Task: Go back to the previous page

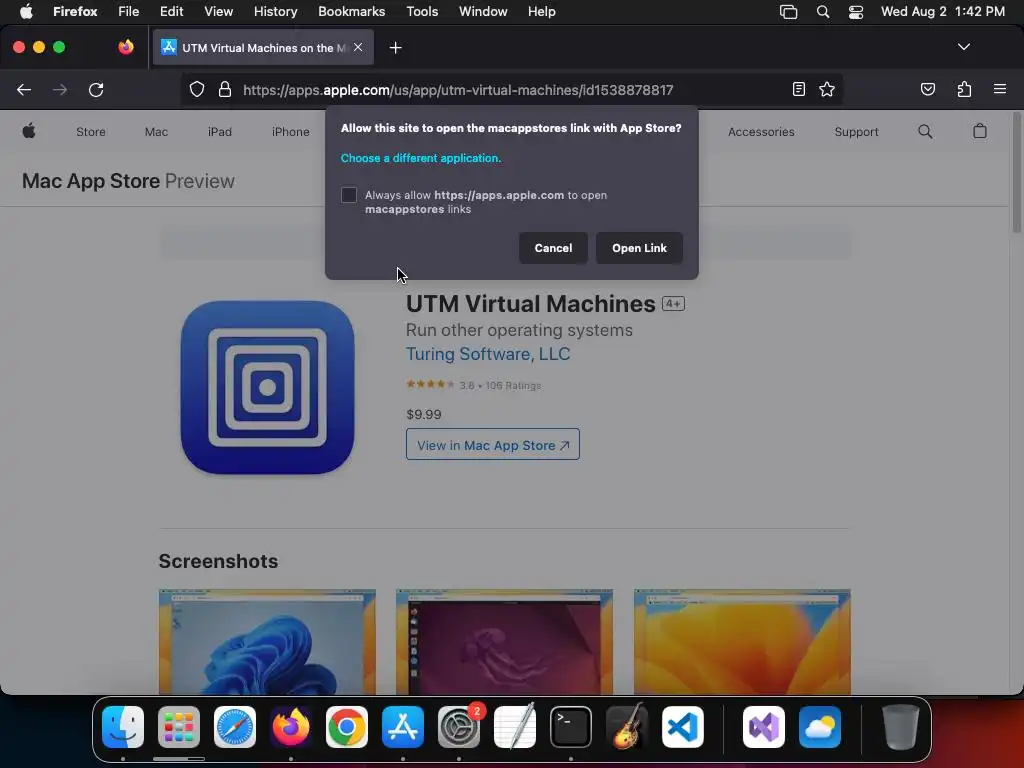Action: pyautogui.click(x=24, y=89)
